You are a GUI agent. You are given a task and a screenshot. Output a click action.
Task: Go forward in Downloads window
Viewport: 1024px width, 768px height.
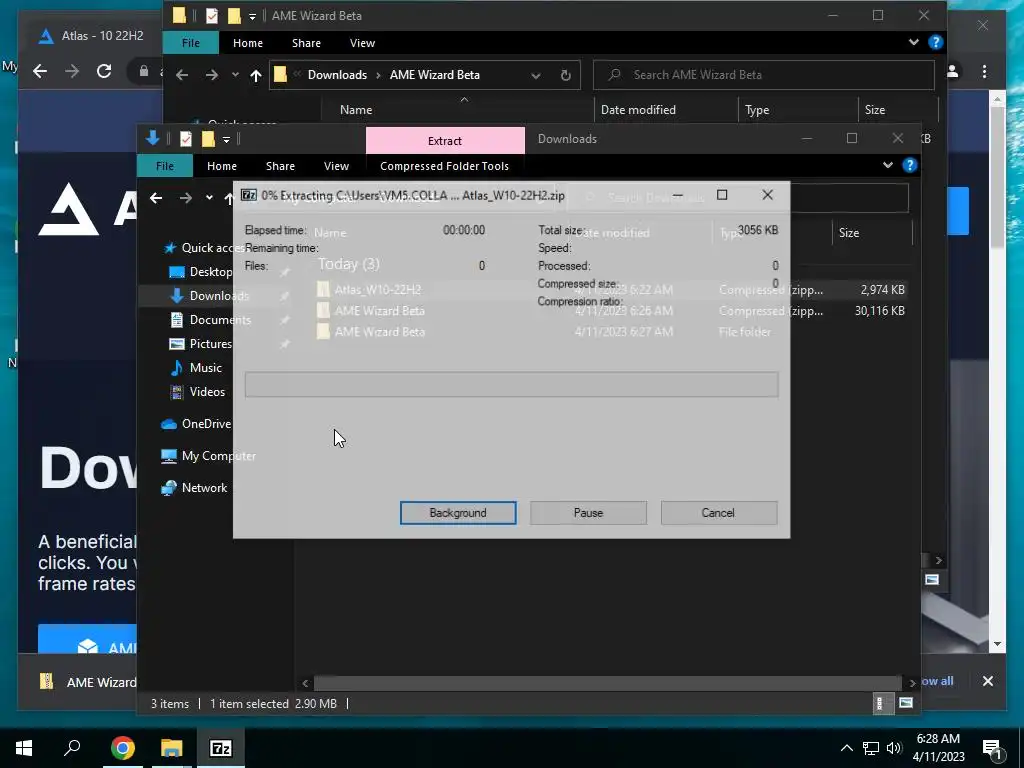pyautogui.click(x=185, y=198)
